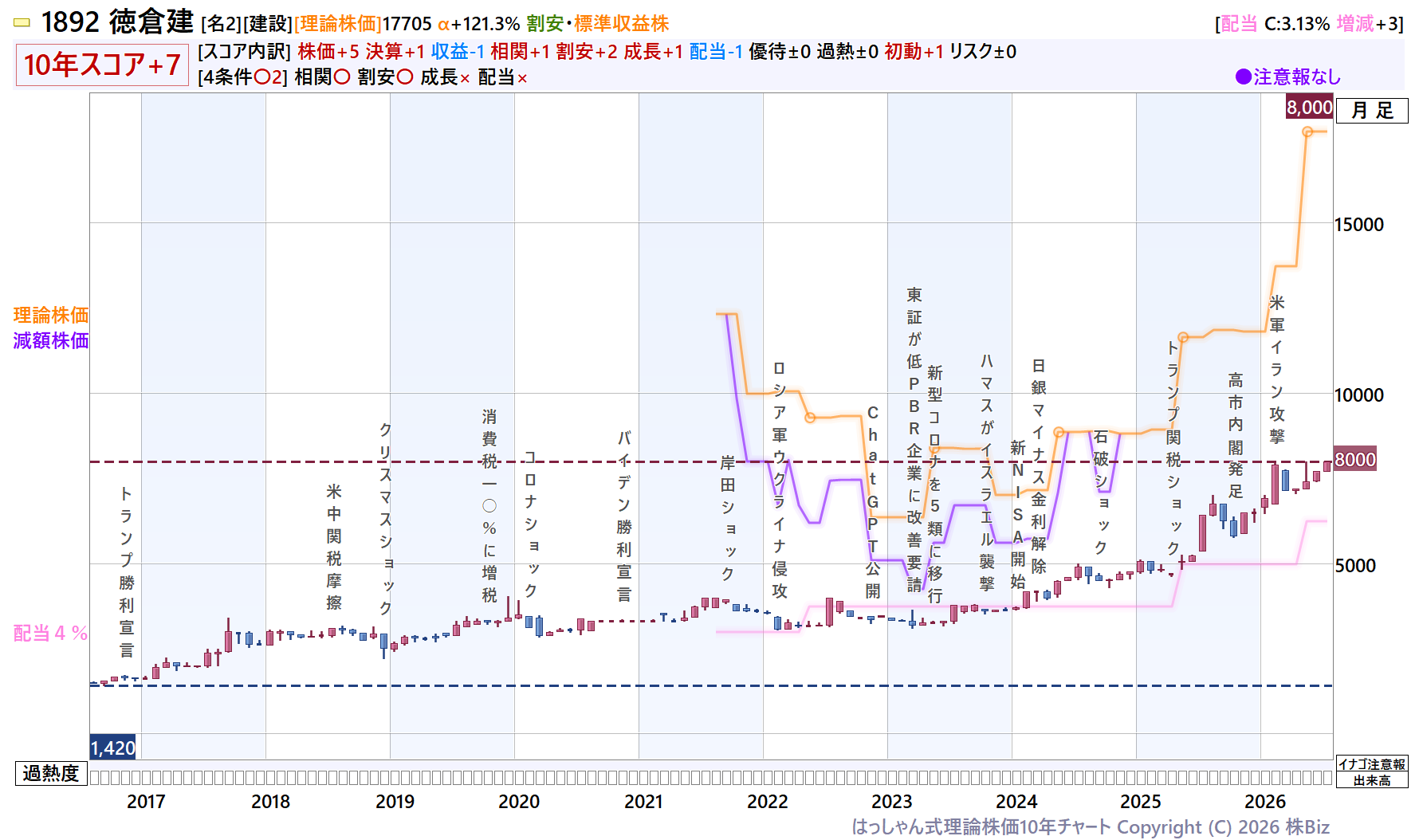
Task: Click the 減額株価 purple legend label
Action: [x=51, y=340]
